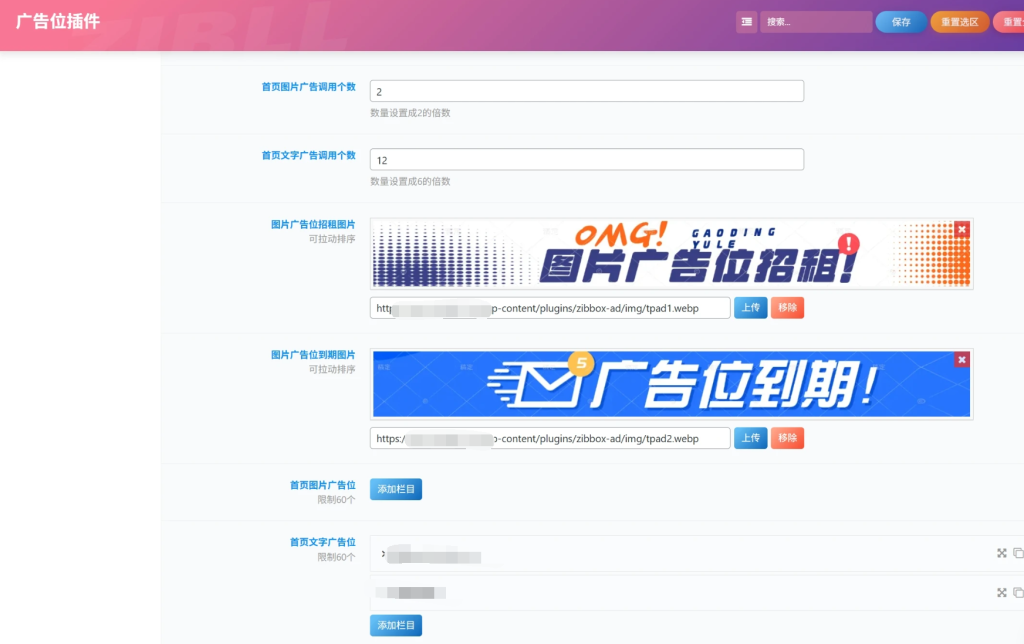
Task: Click the 首页文字广告调用个数 input field
Action: click(x=586, y=159)
